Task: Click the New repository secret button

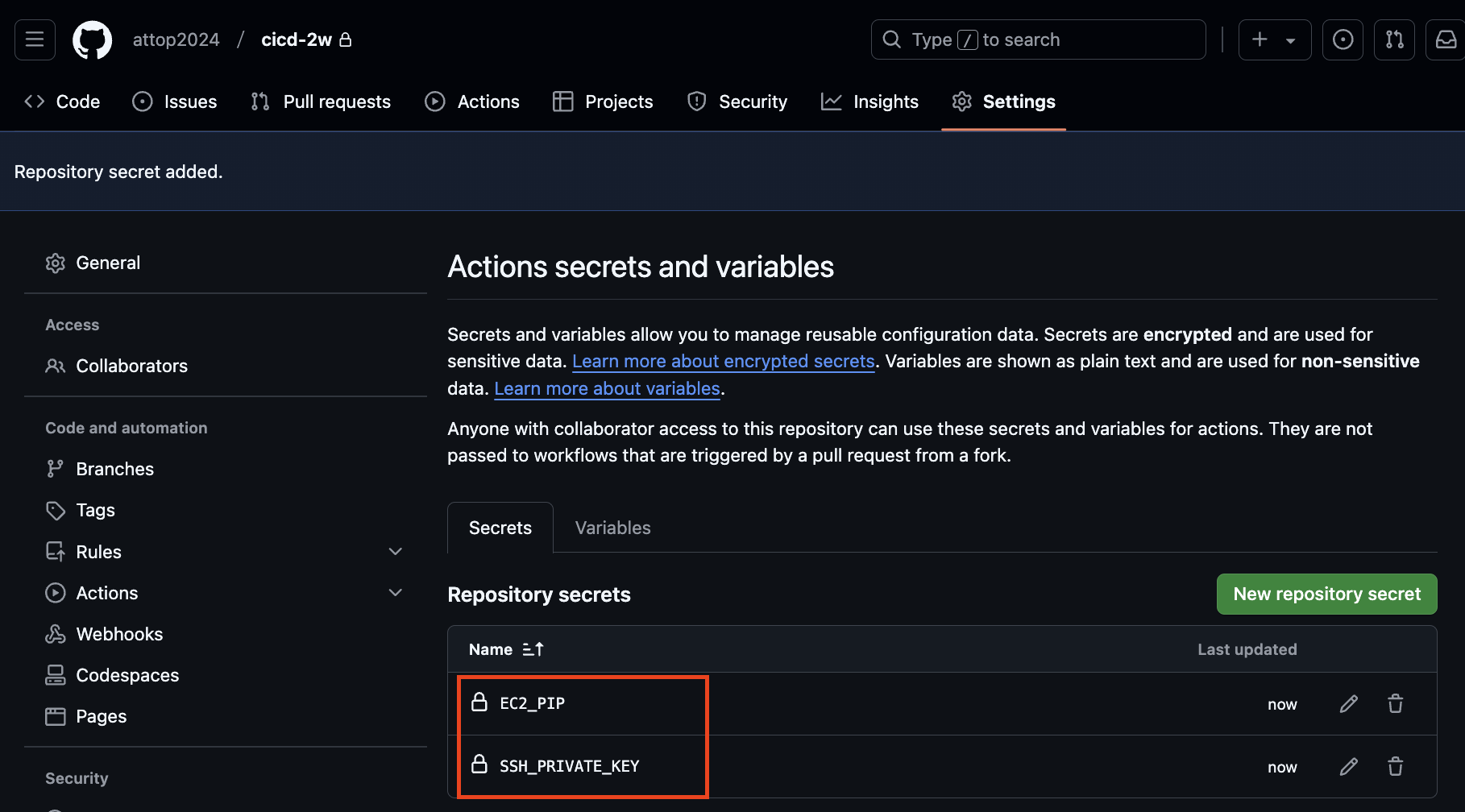Action: [1326, 594]
